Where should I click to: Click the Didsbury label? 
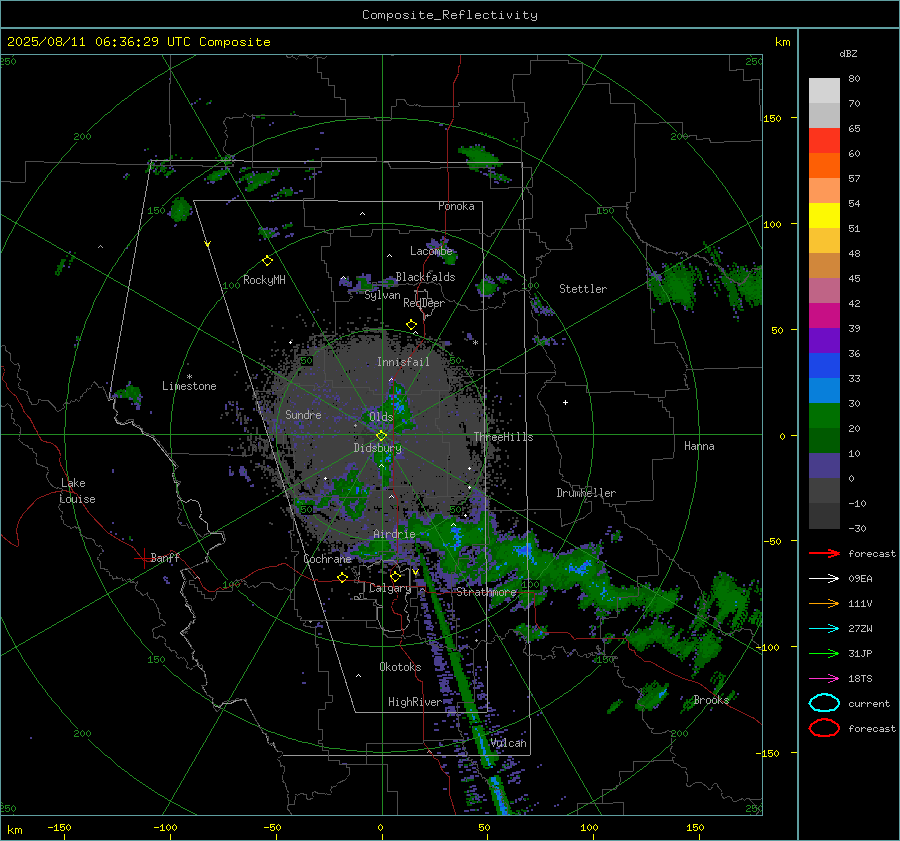377,448
